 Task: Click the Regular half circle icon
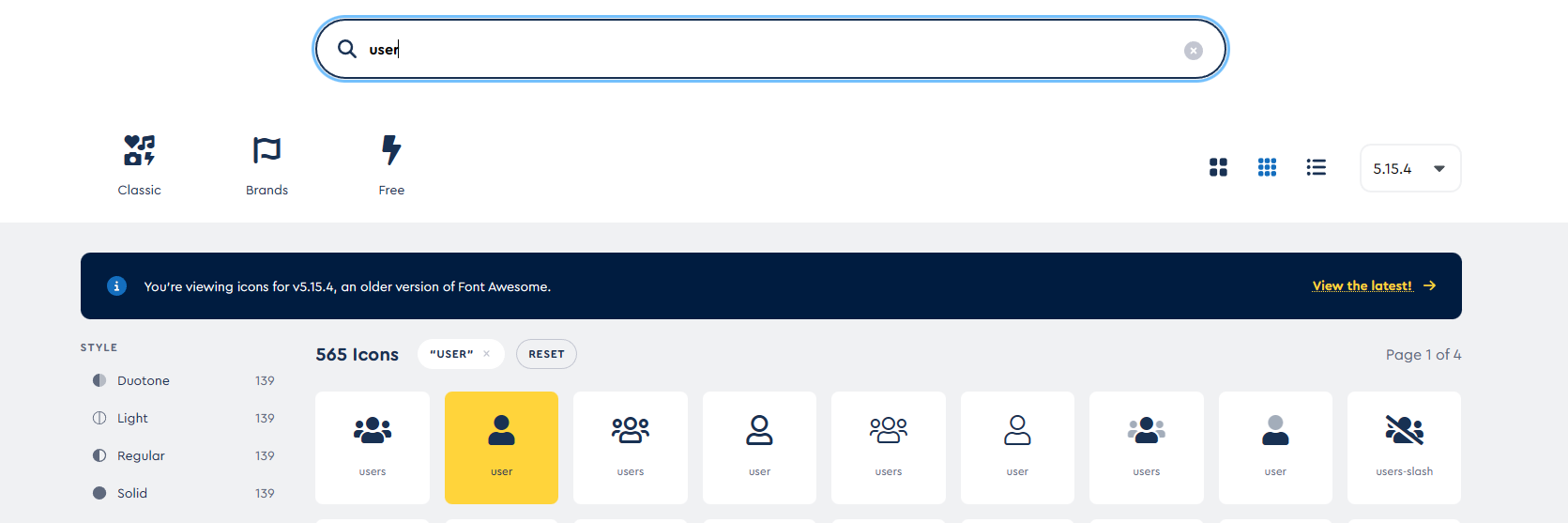pos(99,455)
